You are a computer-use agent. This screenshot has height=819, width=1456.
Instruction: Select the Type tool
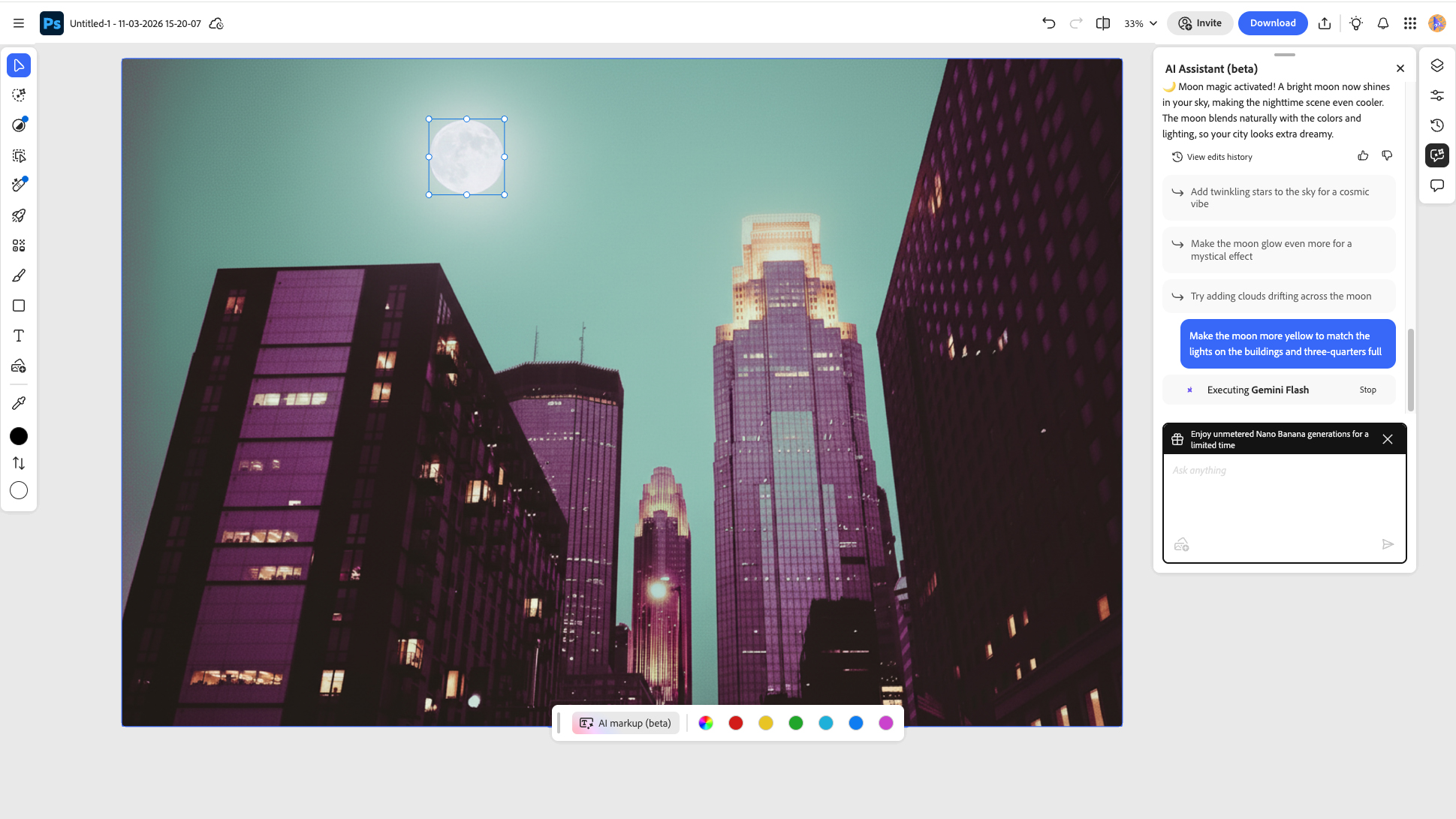19,336
